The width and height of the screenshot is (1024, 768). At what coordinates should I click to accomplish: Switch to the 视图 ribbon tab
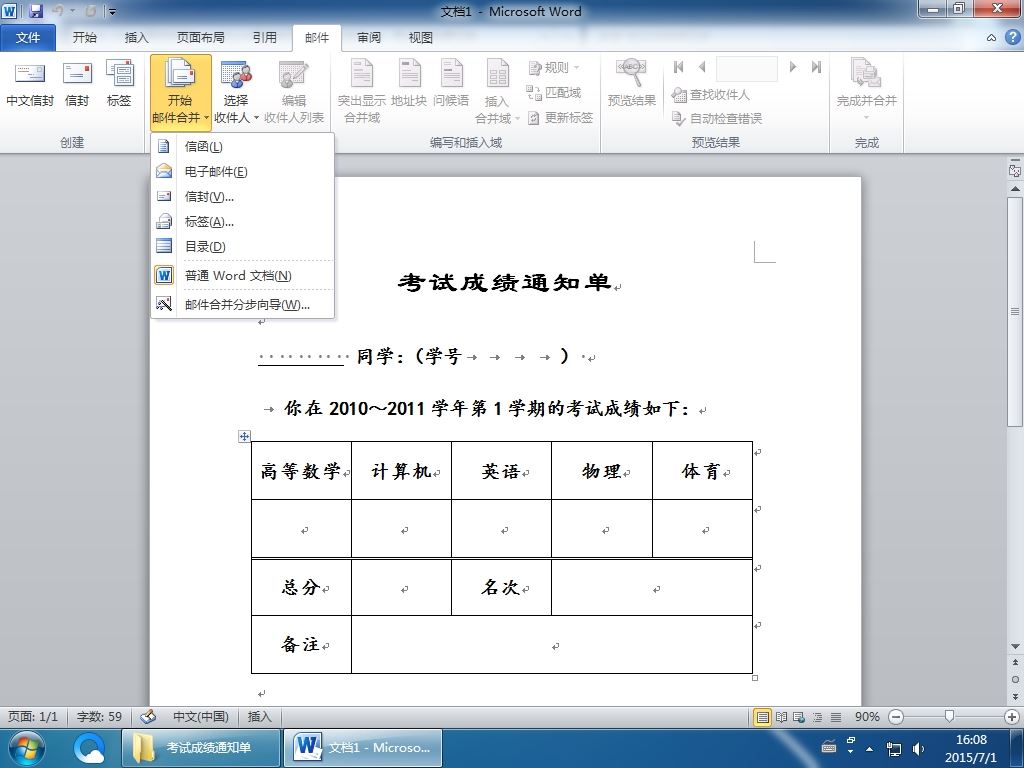(x=421, y=37)
